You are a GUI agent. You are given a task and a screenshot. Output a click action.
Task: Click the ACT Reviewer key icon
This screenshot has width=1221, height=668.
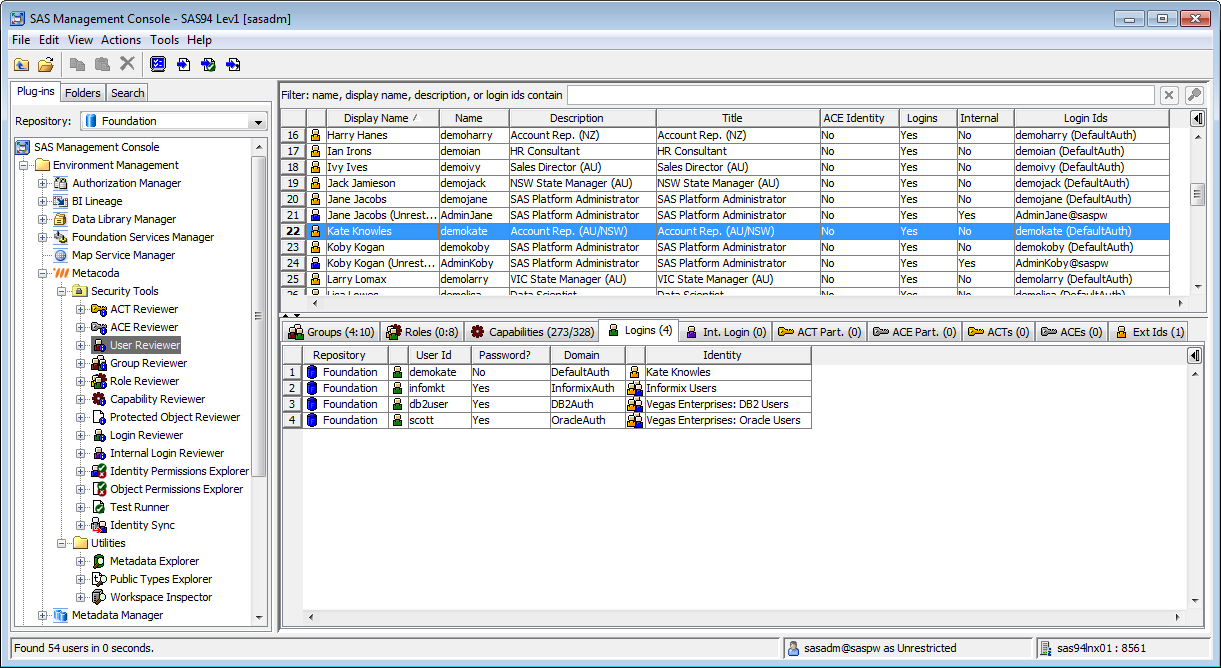(x=99, y=309)
